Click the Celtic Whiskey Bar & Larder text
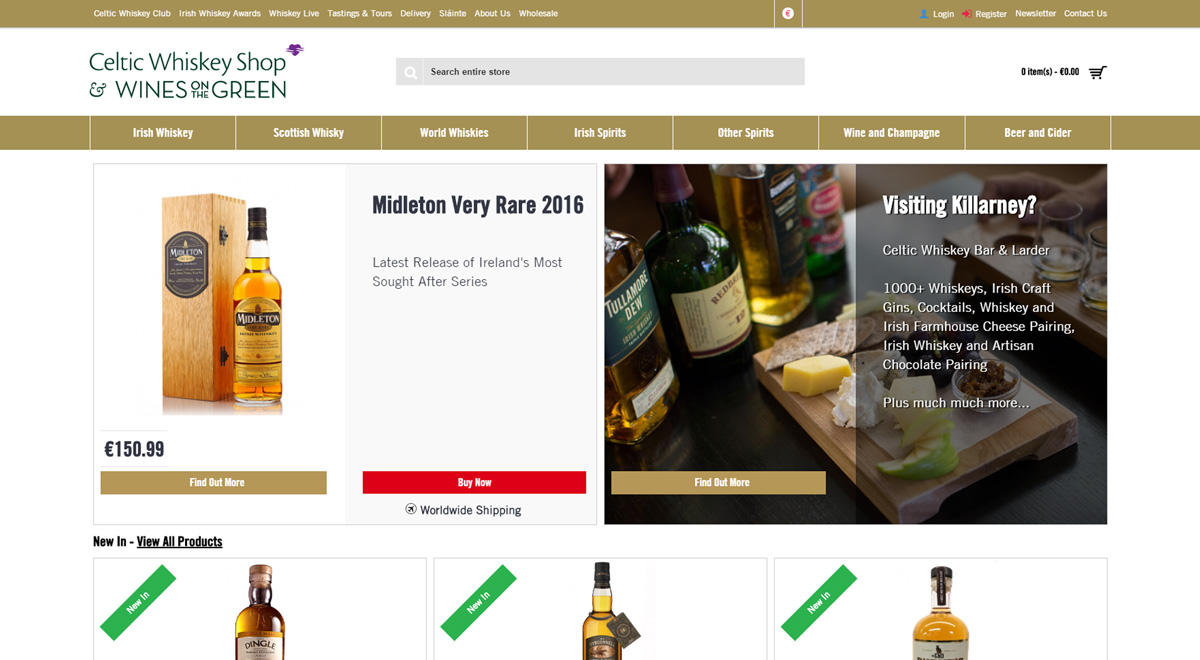Viewport: 1200px width, 660px height. pyautogui.click(x=966, y=250)
